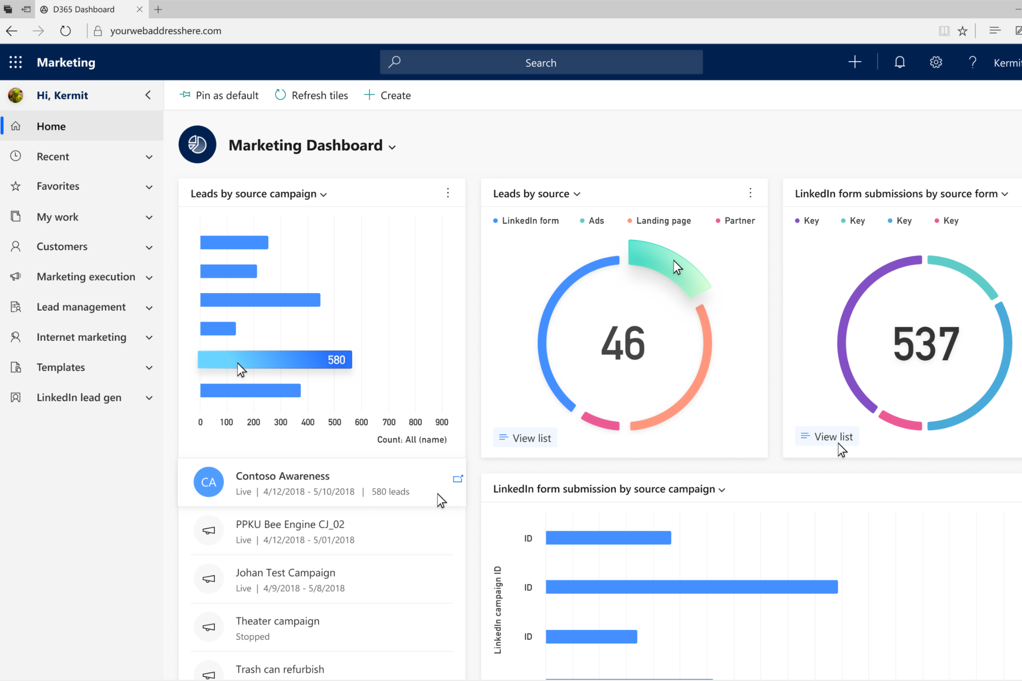The width and height of the screenshot is (1022, 681).
Task: Click Kermit's avatar picture in sidebar
Action: pos(16,95)
